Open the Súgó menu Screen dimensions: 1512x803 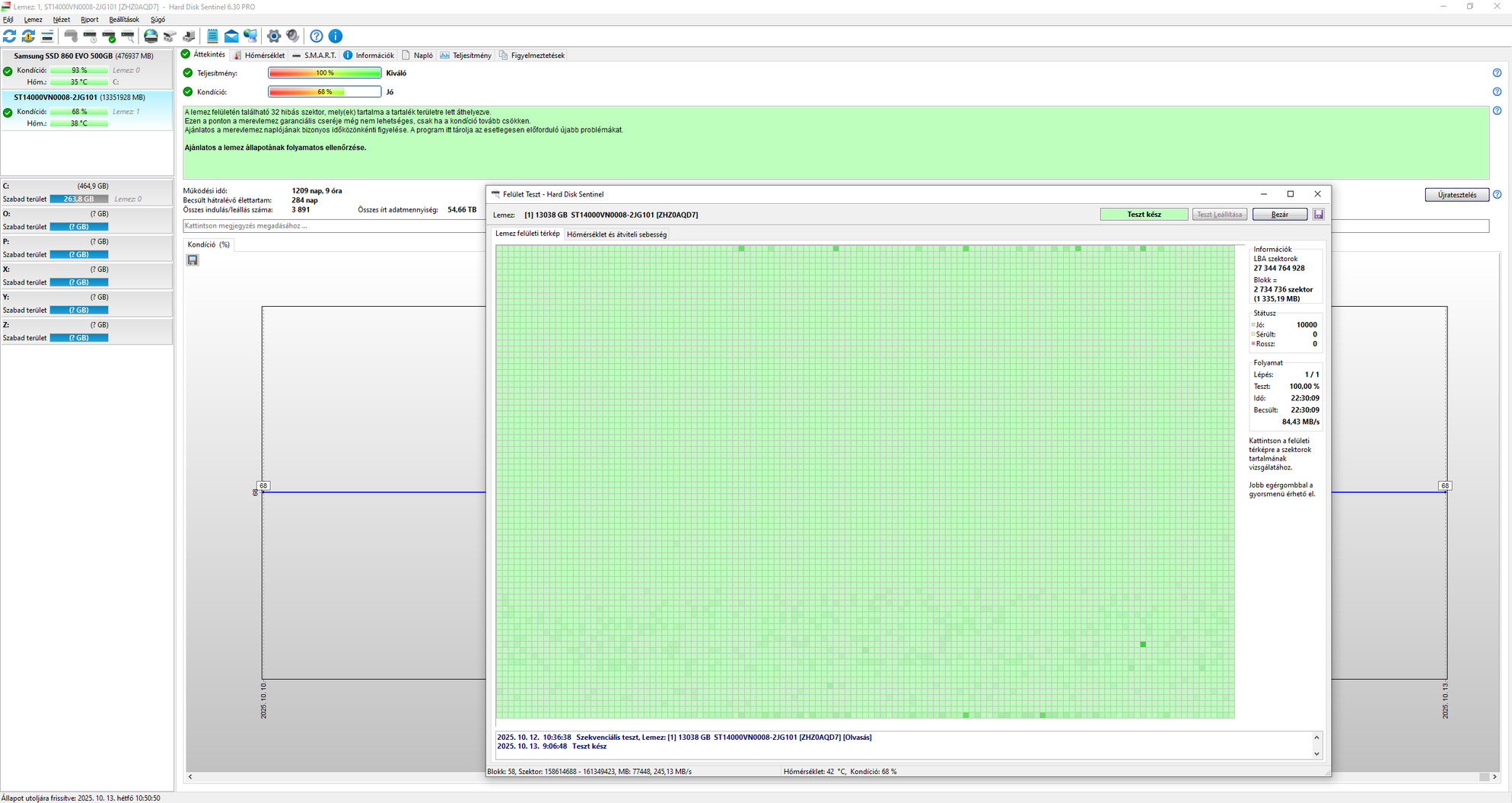[x=158, y=20]
